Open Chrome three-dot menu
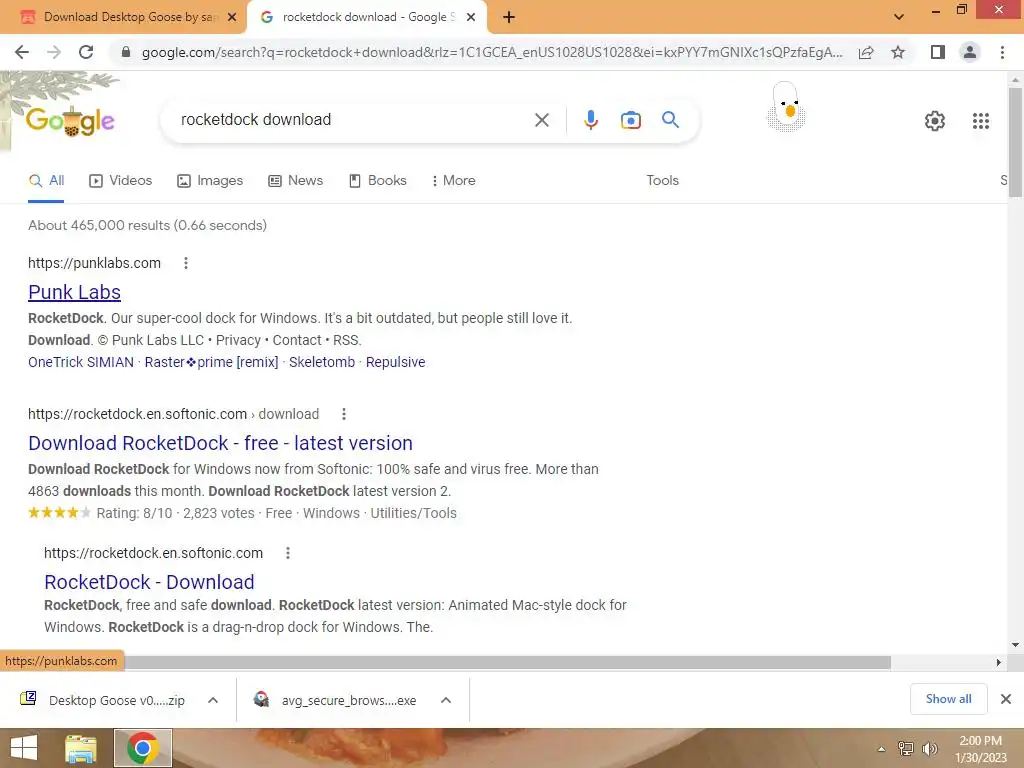 1002,52
